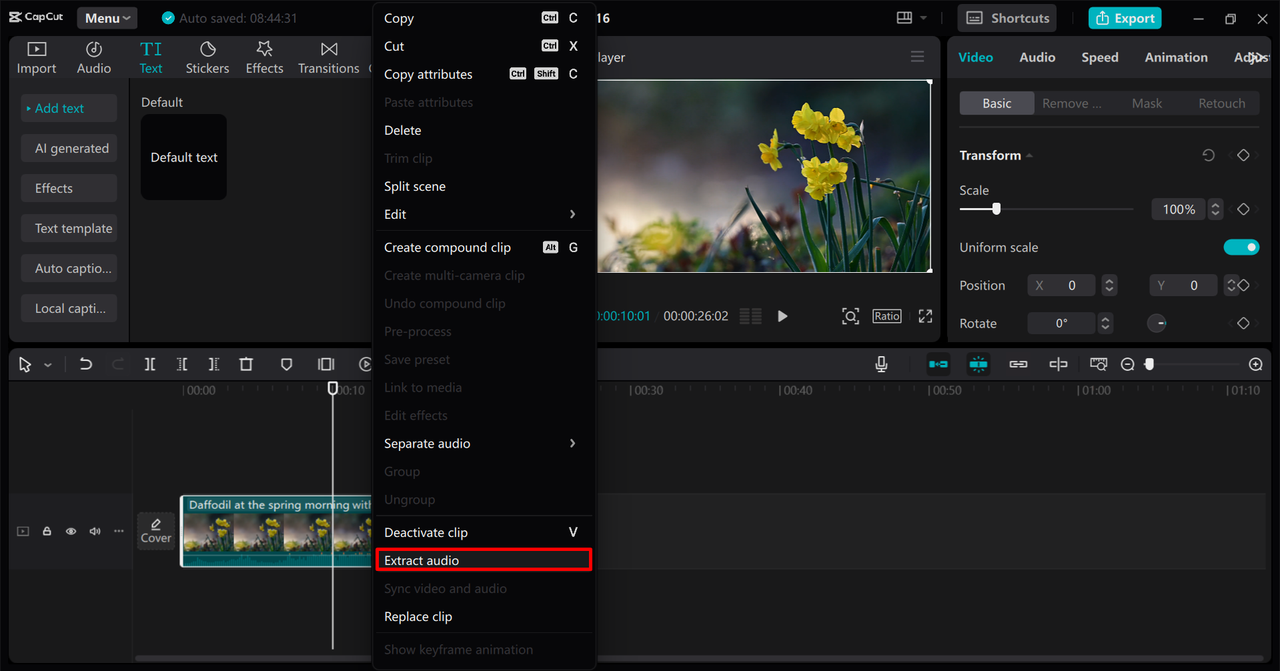Hide the video track with eye icon
1280x671 pixels.
click(71, 531)
